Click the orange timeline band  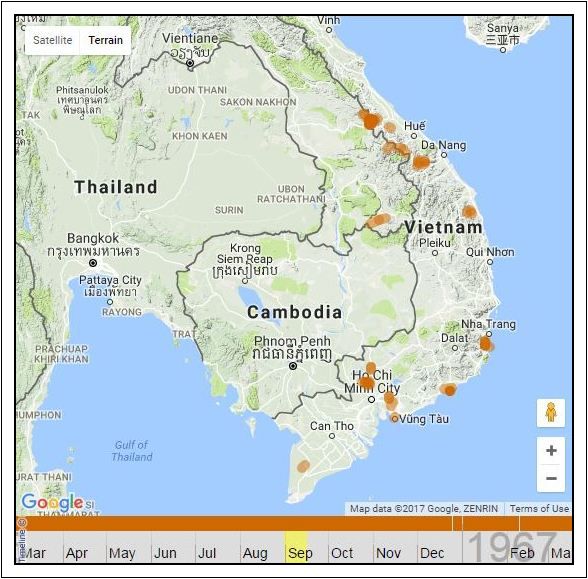[294, 524]
